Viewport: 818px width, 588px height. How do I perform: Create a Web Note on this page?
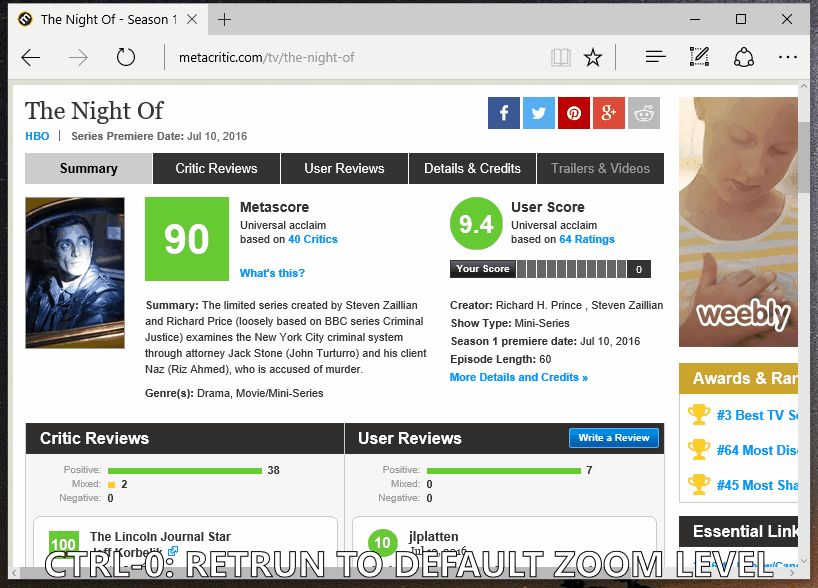[x=699, y=57]
